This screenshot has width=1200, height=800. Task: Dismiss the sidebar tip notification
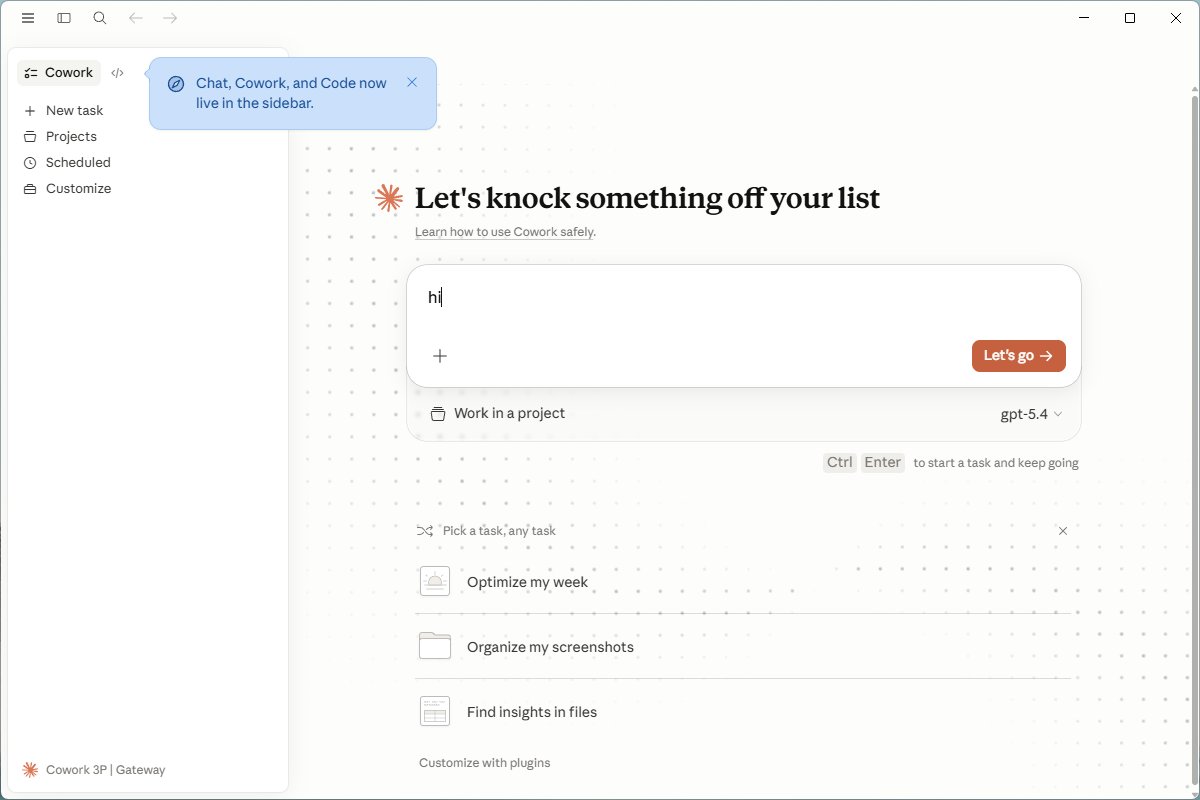(412, 83)
